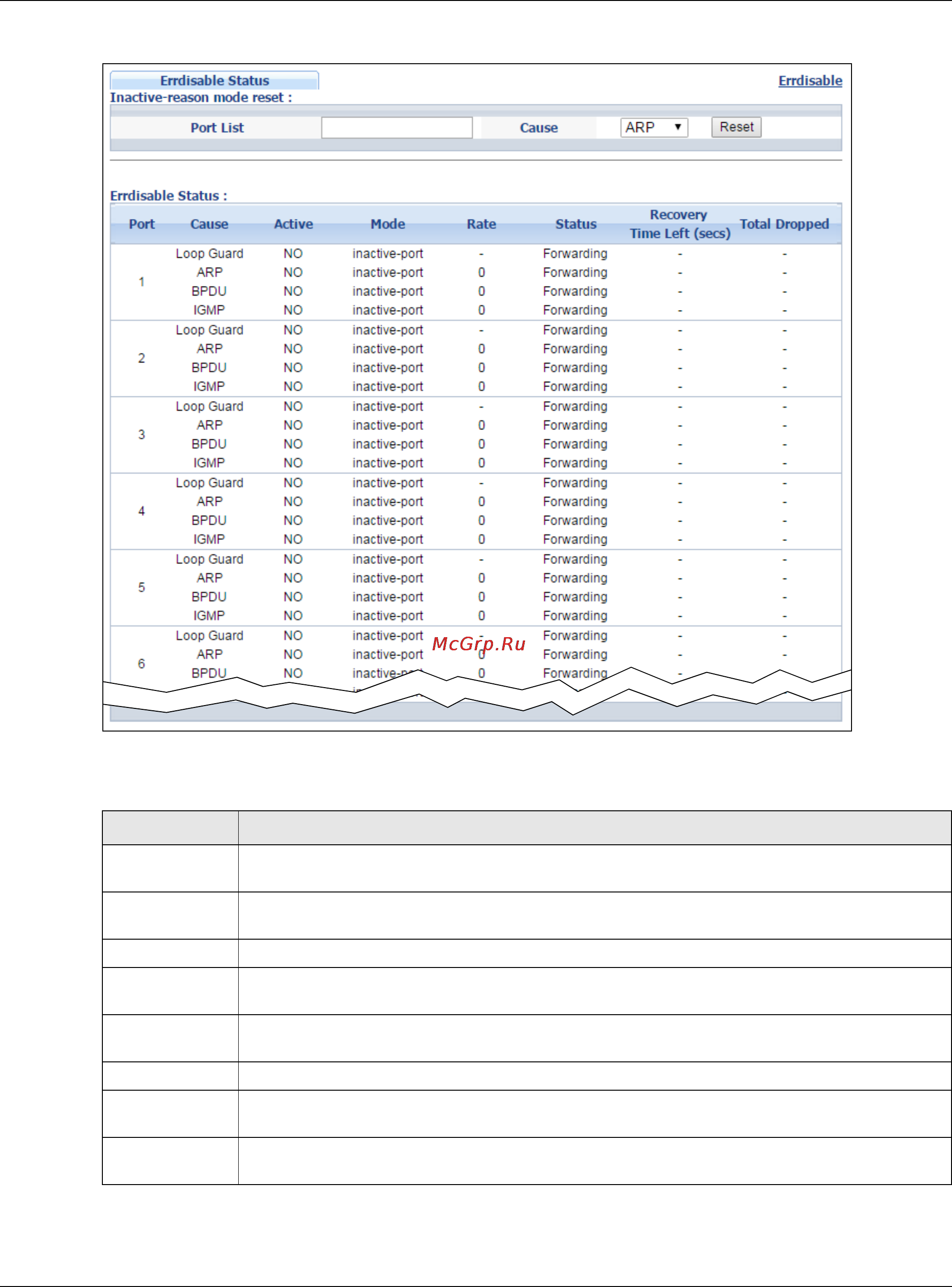952x1287 pixels.
Task: Click the Rate column header
Action: [481, 224]
